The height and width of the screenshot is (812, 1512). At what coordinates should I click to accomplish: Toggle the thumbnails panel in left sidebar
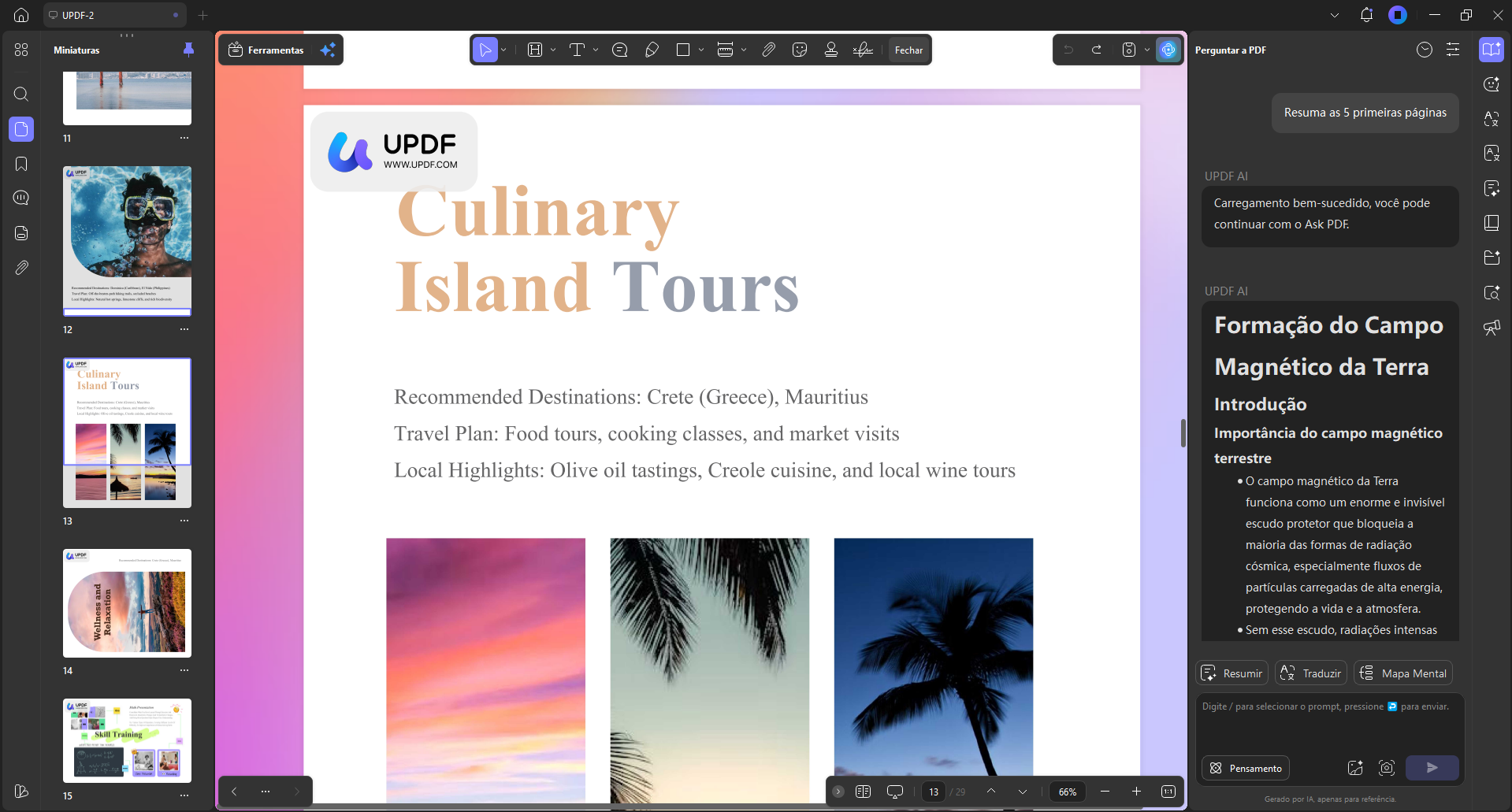click(x=21, y=129)
